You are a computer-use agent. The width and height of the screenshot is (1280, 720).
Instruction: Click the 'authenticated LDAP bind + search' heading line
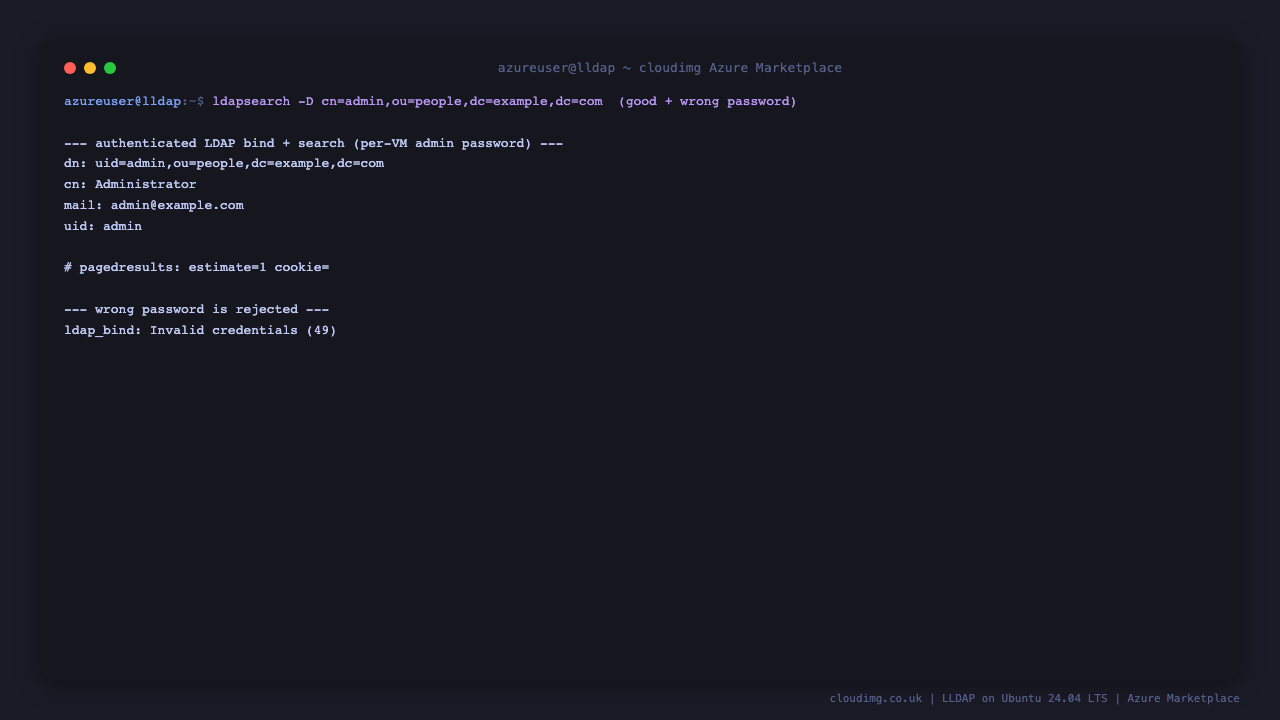[x=313, y=144]
